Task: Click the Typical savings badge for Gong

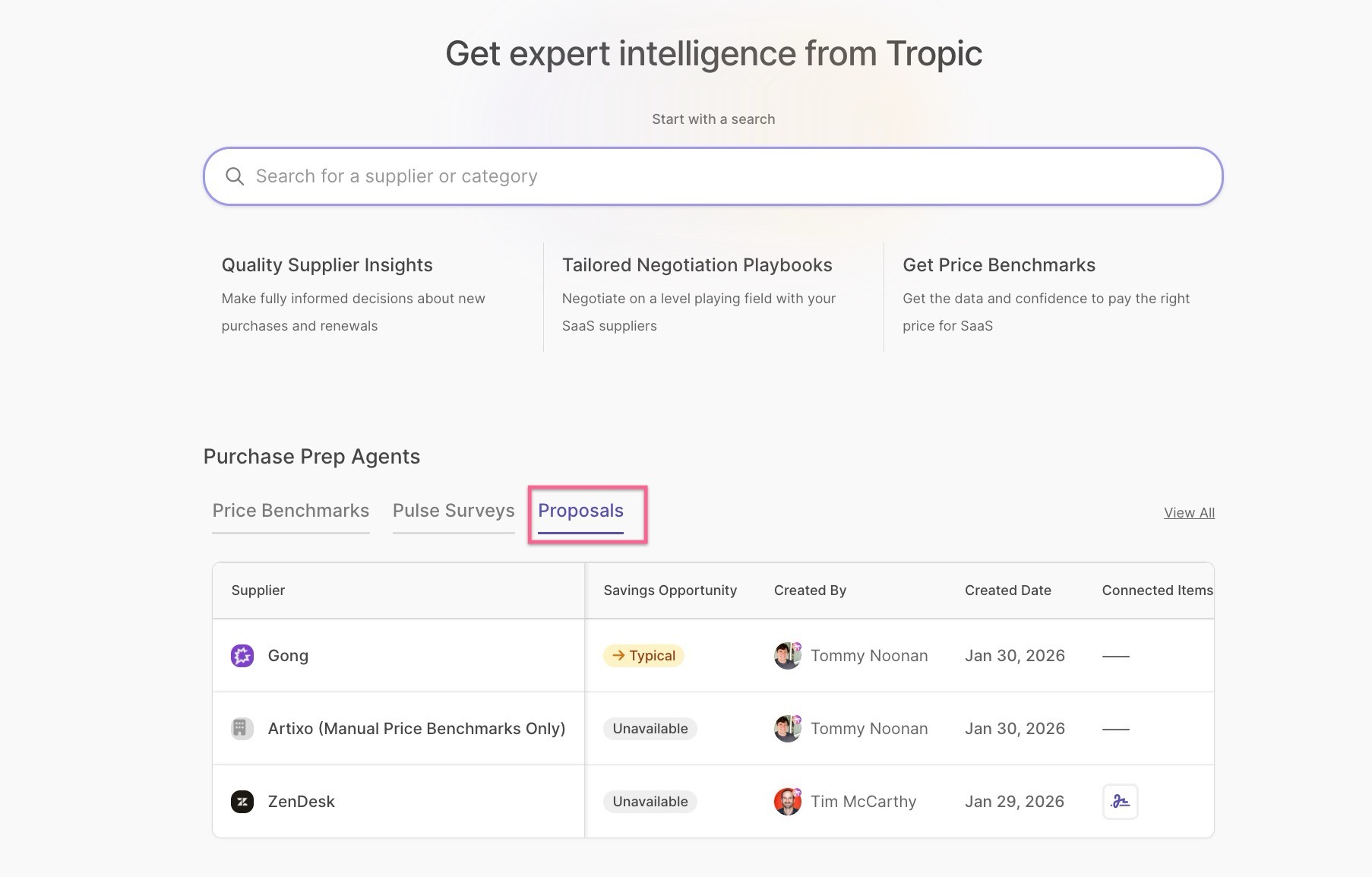Action: (643, 655)
